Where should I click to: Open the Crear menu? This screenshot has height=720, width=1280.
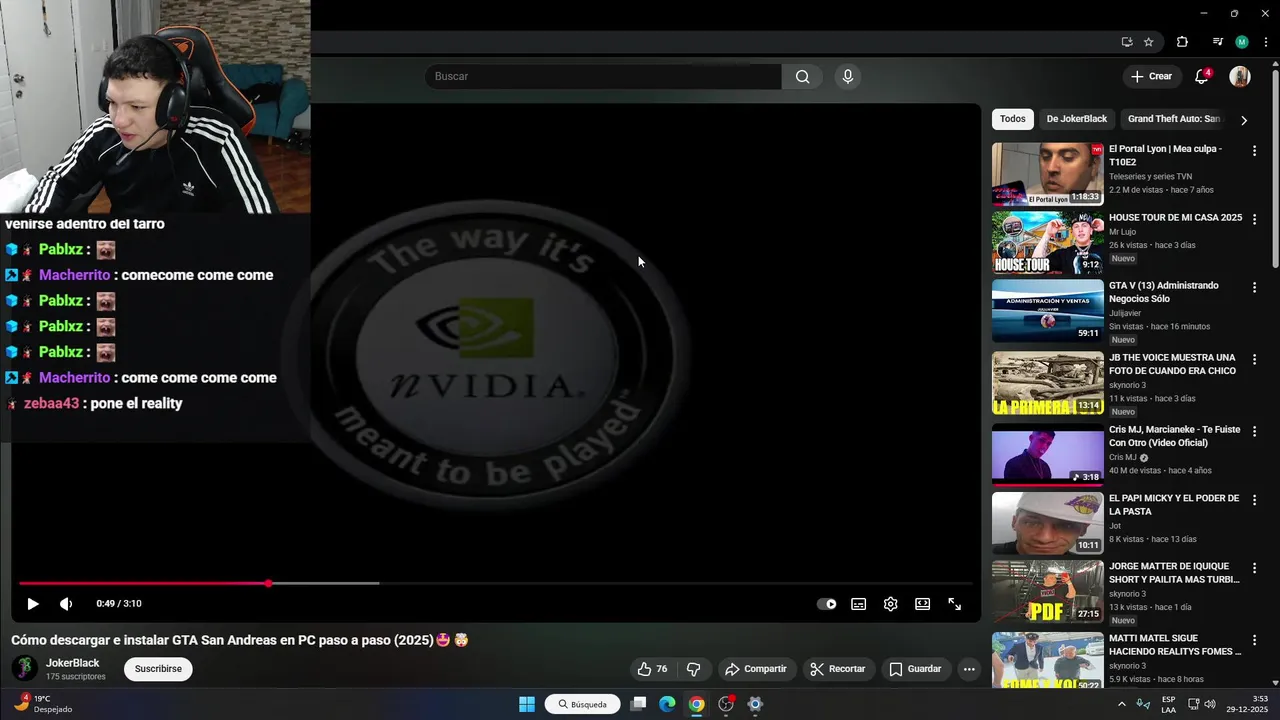1151,77
